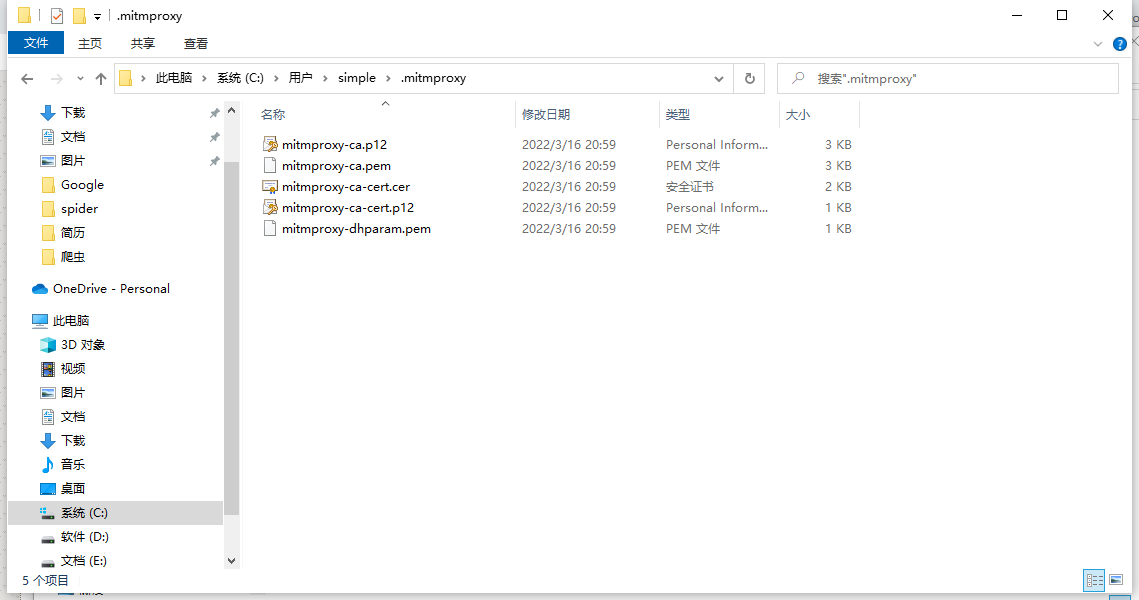Click 用户 in the address breadcrumb

point(301,78)
